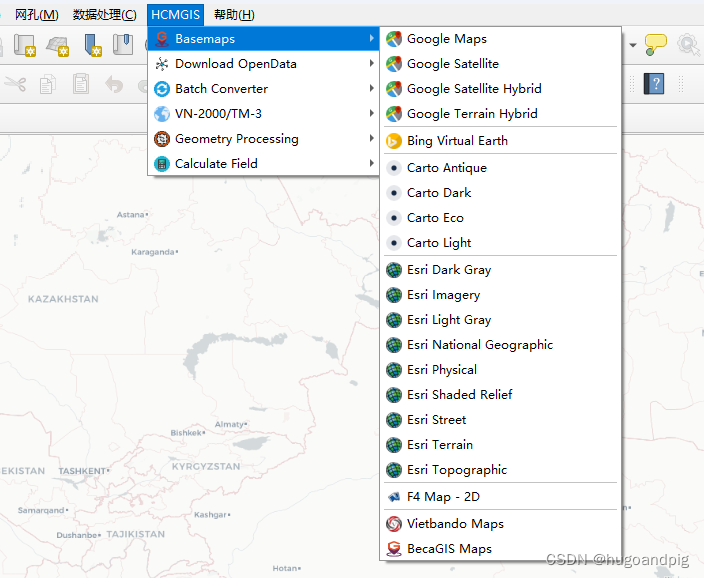
Task: Click the new bookmark layer icon
Action: pyautogui.click(x=92, y=45)
